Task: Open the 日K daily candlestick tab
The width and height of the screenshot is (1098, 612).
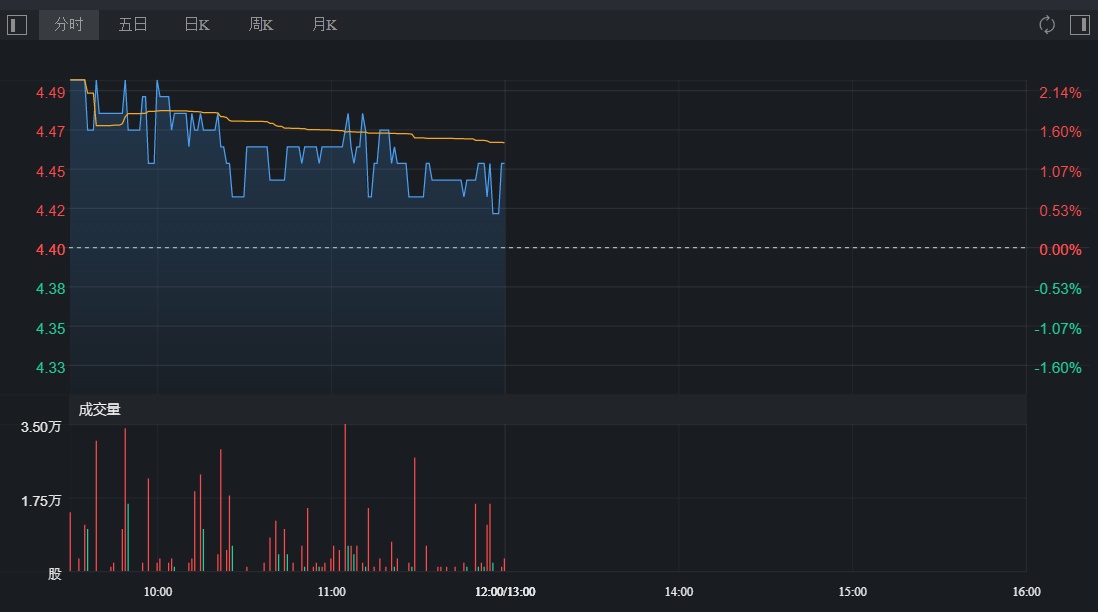Action: [x=197, y=25]
